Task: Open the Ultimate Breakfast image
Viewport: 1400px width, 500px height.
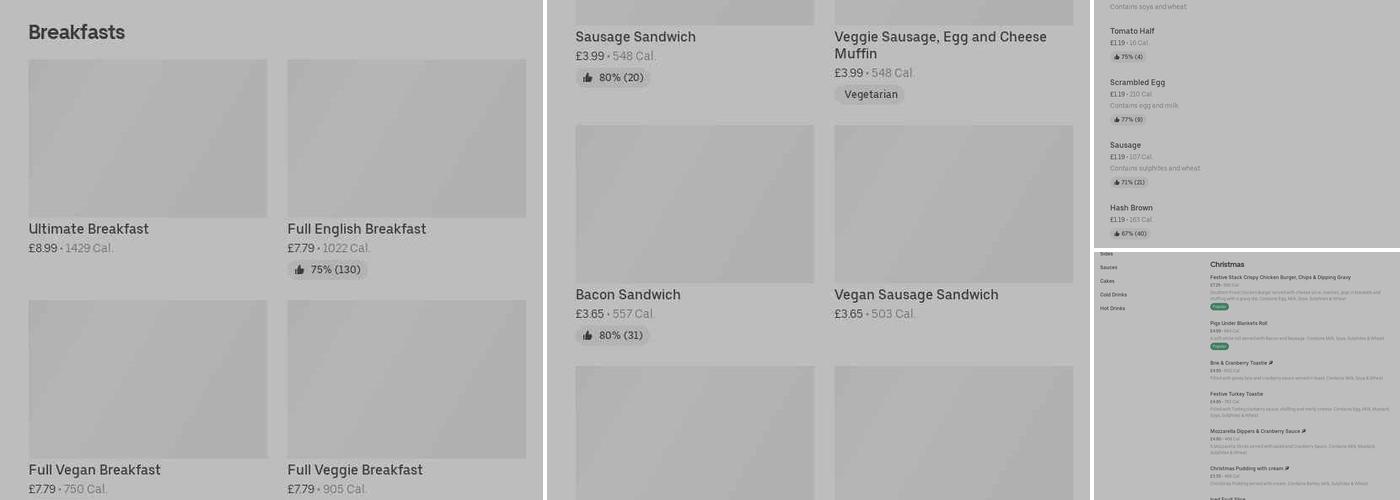Action: (x=147, y=138)
